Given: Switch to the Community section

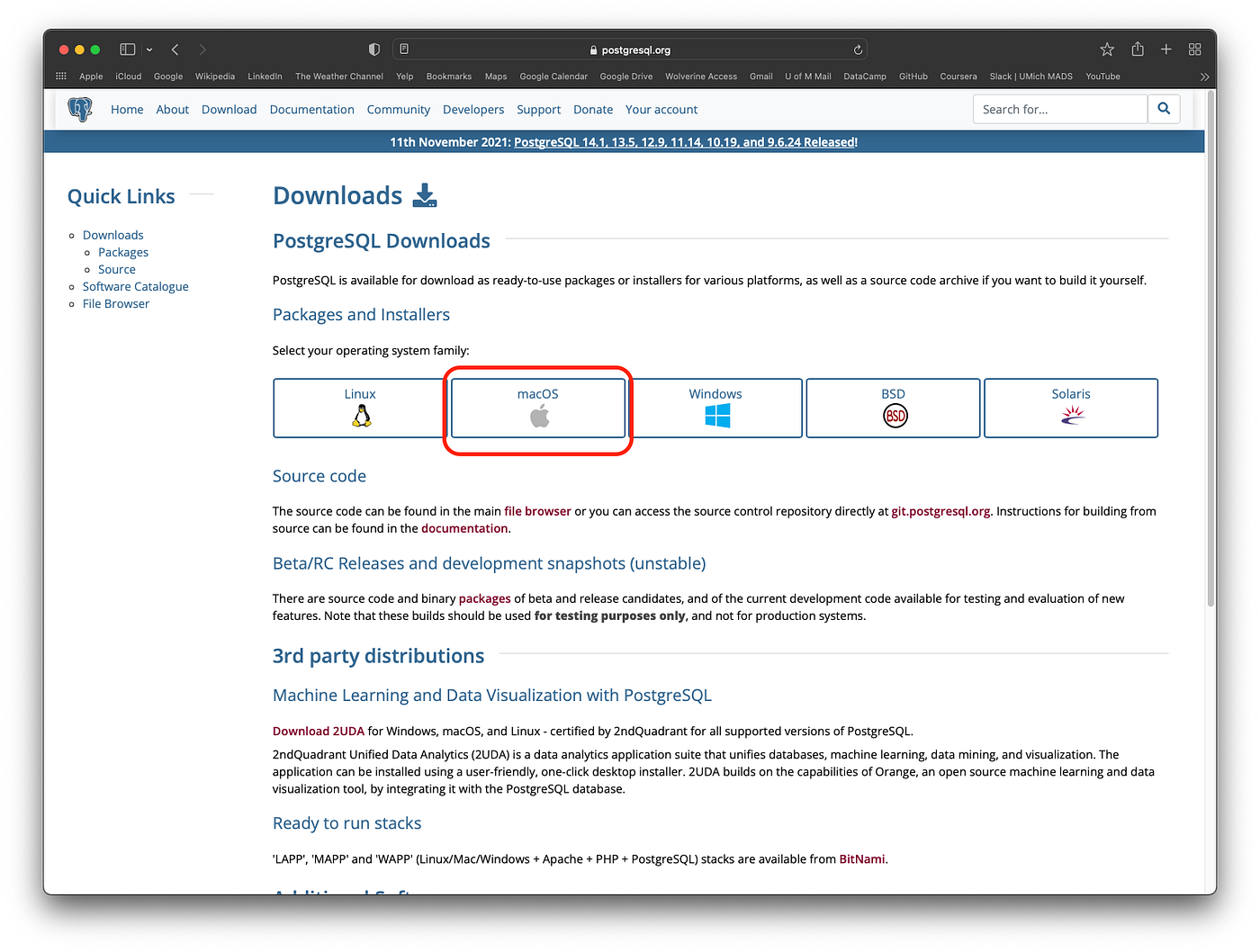Looking at the screenshot, I should pyautogui.click(x=398, y=109).
